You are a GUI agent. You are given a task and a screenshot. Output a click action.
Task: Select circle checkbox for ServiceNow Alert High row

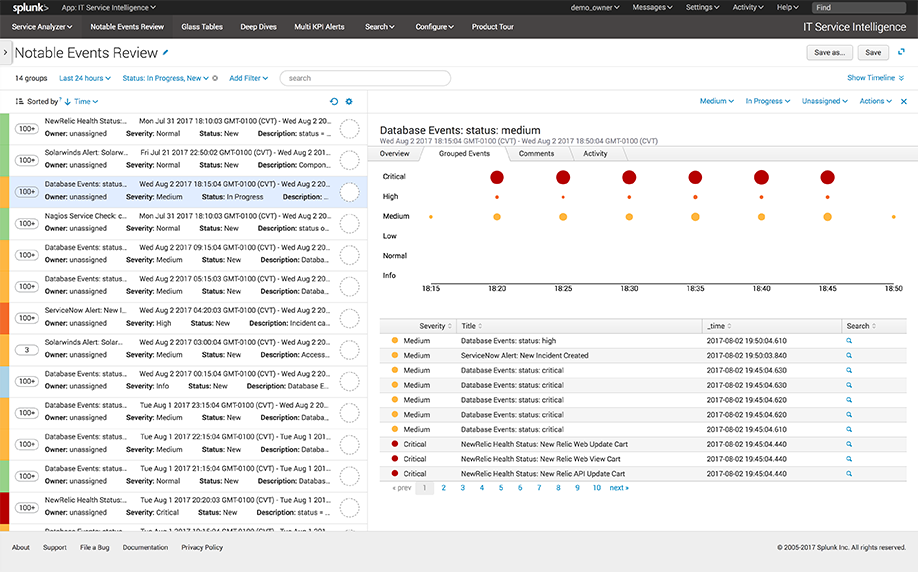click(x=350, y=318)
